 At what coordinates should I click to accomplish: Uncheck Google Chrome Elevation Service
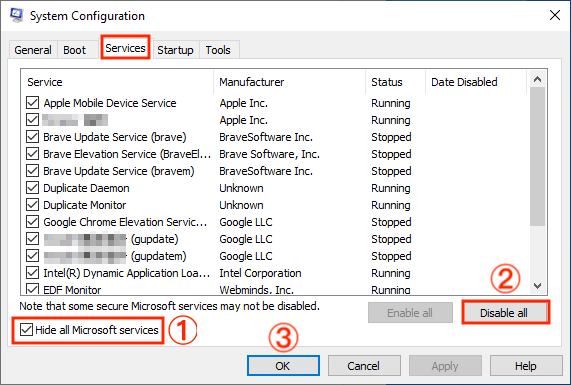coord(32,222)
